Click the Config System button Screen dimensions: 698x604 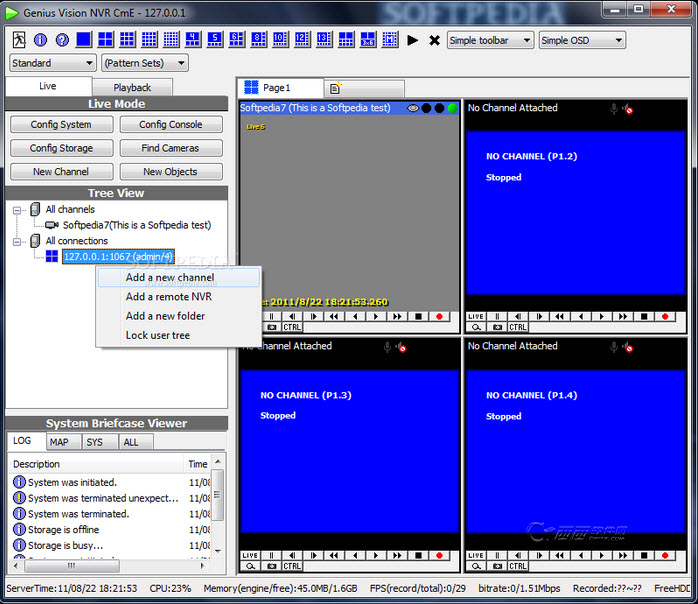click(x=61, y=125)
